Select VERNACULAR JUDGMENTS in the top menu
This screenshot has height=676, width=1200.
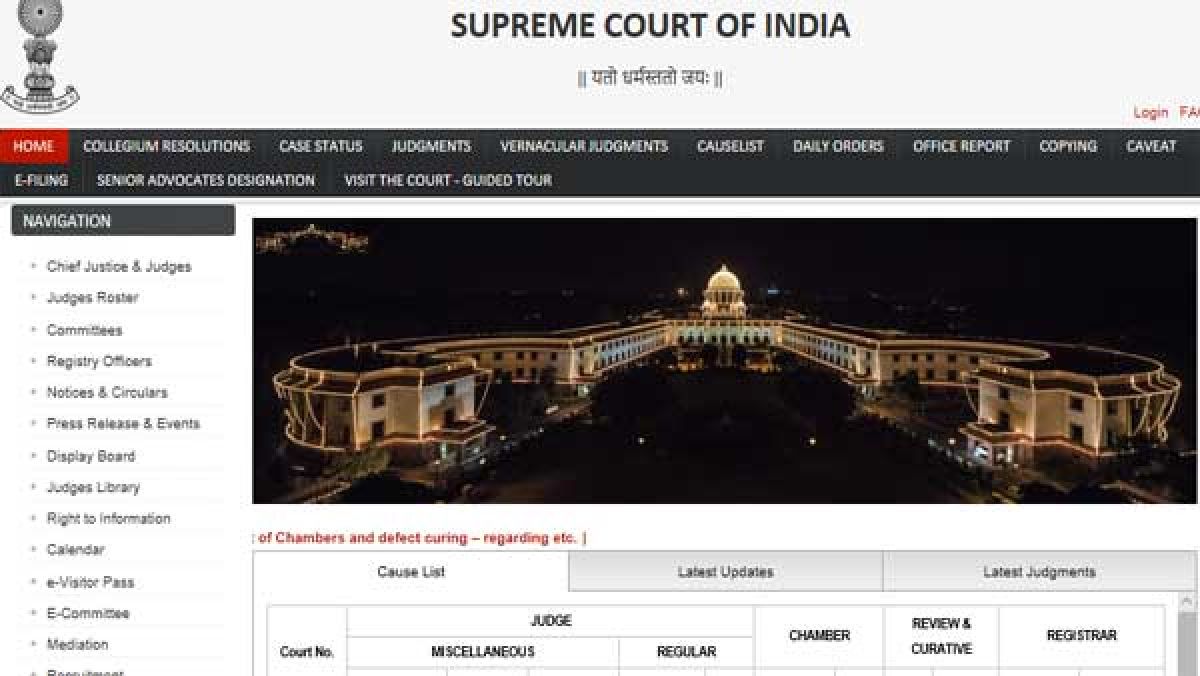click(x=584, y=146)
